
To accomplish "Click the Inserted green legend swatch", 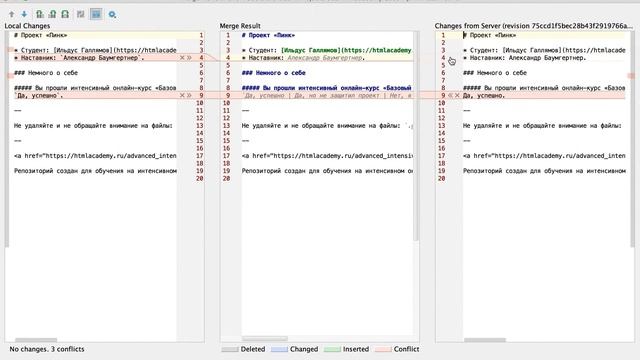I will tap(332, 349).
